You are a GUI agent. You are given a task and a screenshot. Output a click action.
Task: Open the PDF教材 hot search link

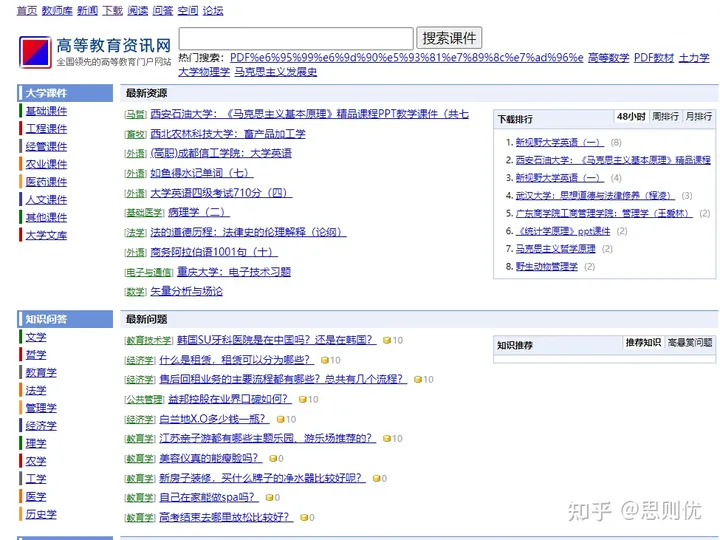pos(654,58)
